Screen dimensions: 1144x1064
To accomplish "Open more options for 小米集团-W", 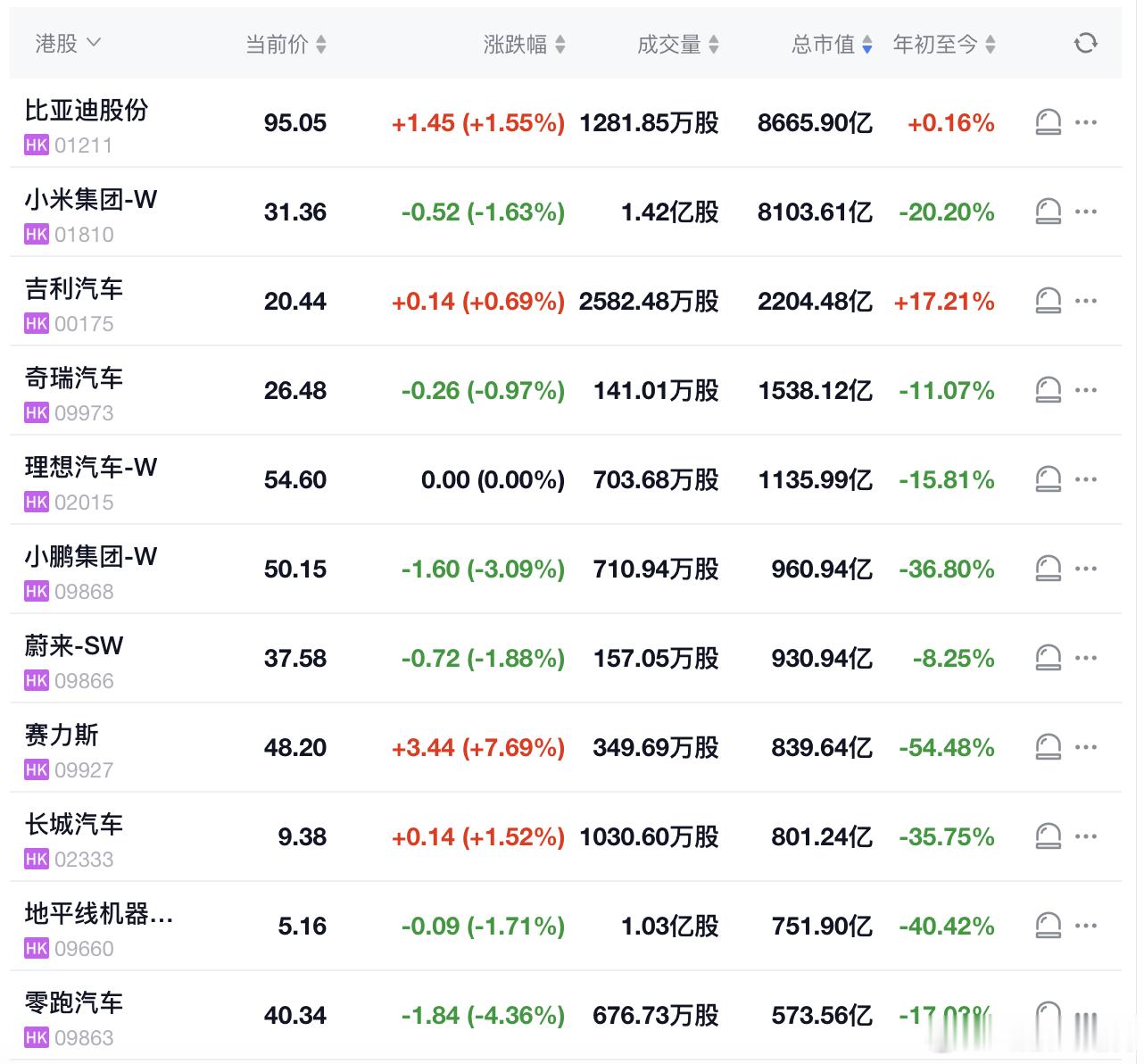I will click(1086, 212).
